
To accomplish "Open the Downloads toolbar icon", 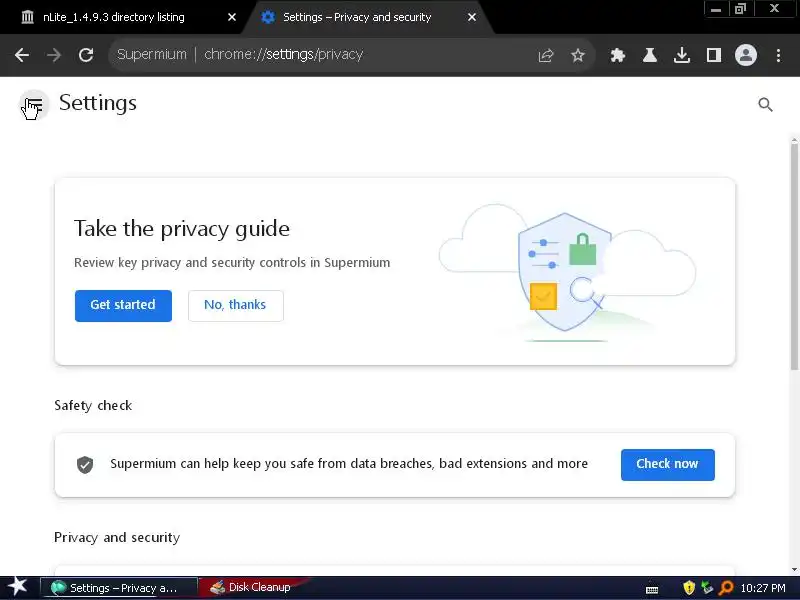I will pyautogui.click(x=682, y=55).
